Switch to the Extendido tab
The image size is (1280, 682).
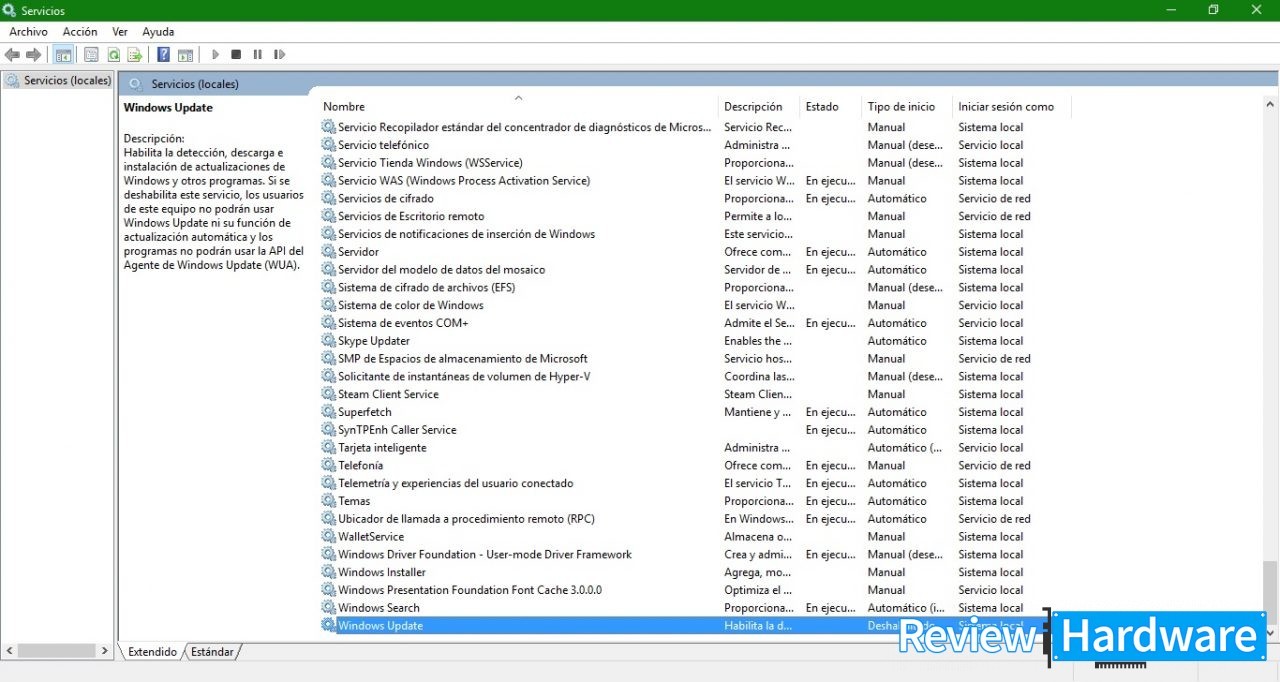[x=152, y=652]
